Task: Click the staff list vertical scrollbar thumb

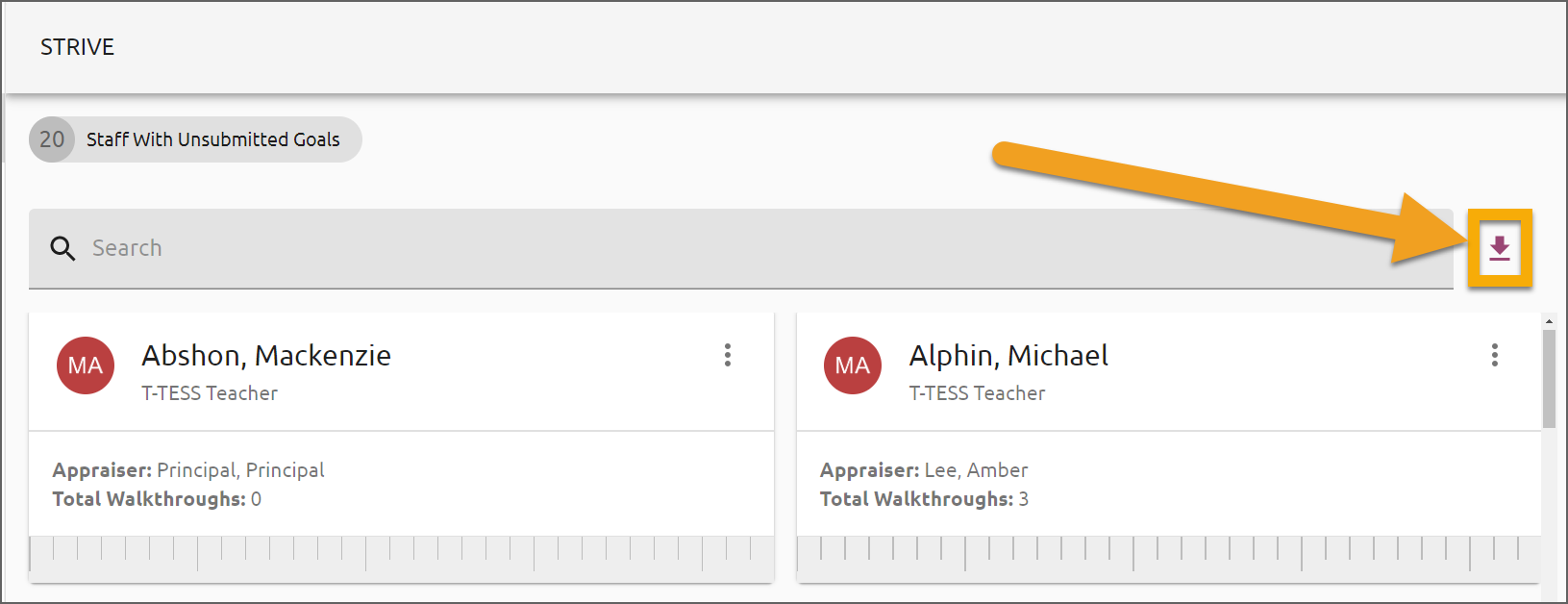Action: 1549,379
